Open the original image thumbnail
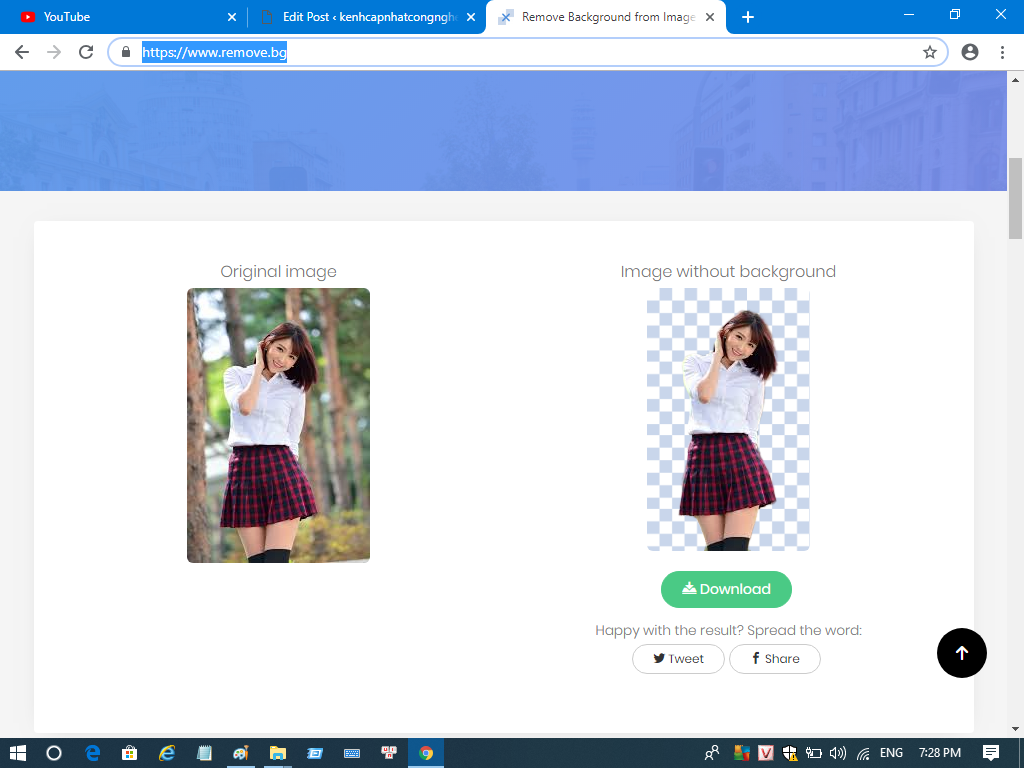This screenshot has height=768, width=1024. (278, 425)
